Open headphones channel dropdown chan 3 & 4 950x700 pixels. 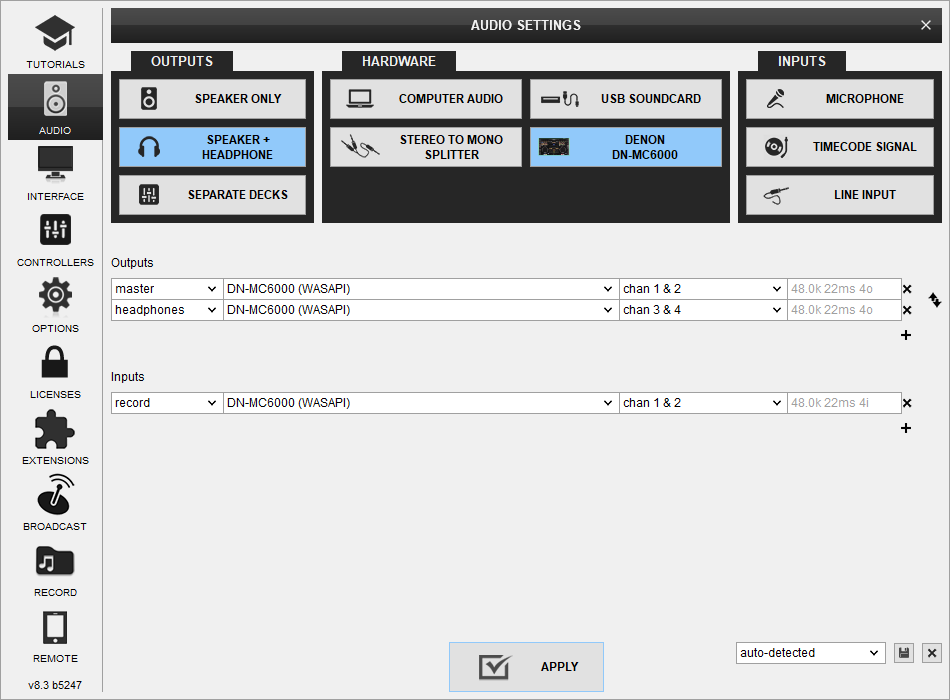click(702, 310)
